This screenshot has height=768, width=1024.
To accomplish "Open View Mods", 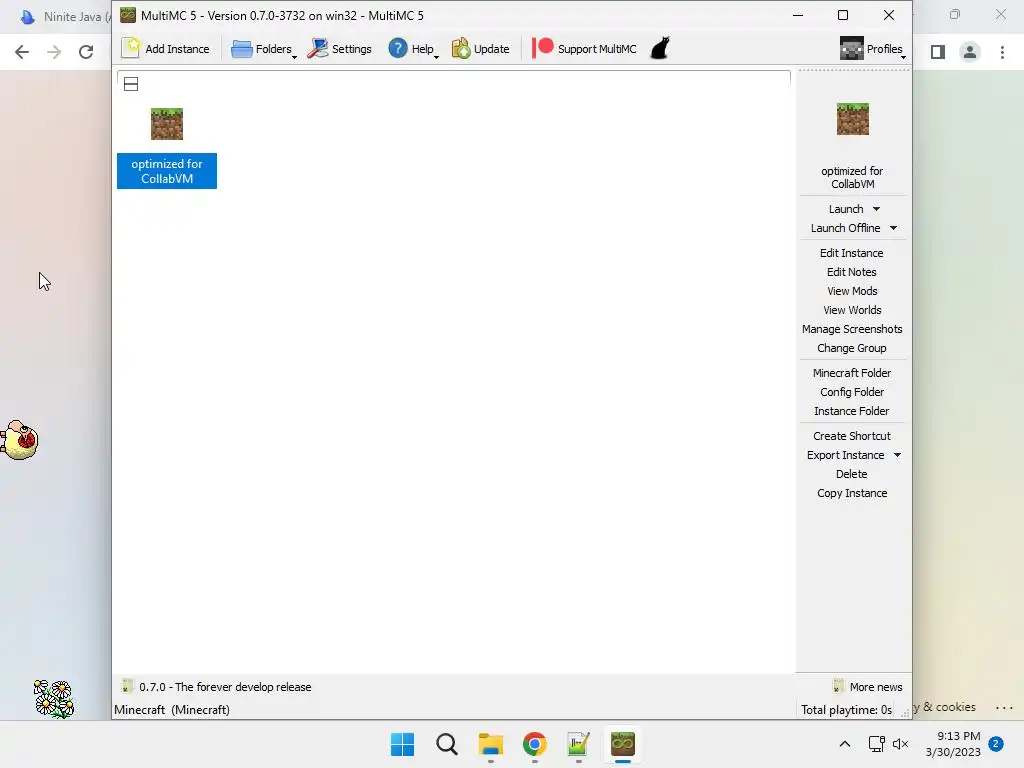I will point(852,291).
